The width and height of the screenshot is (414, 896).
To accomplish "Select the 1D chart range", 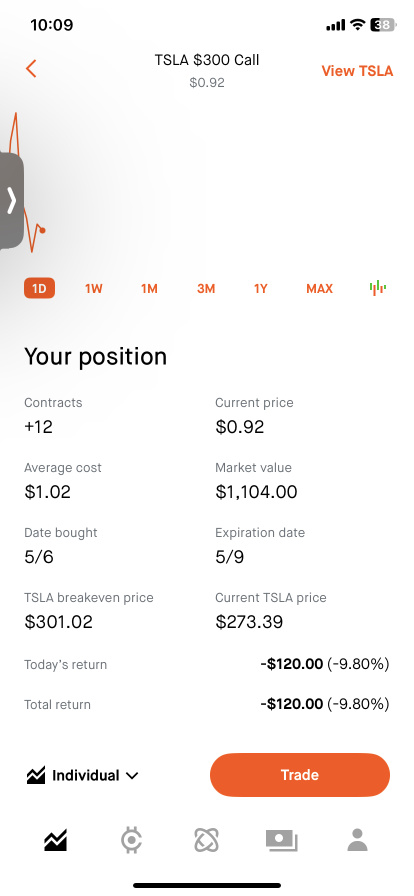I will coord(39,289).
